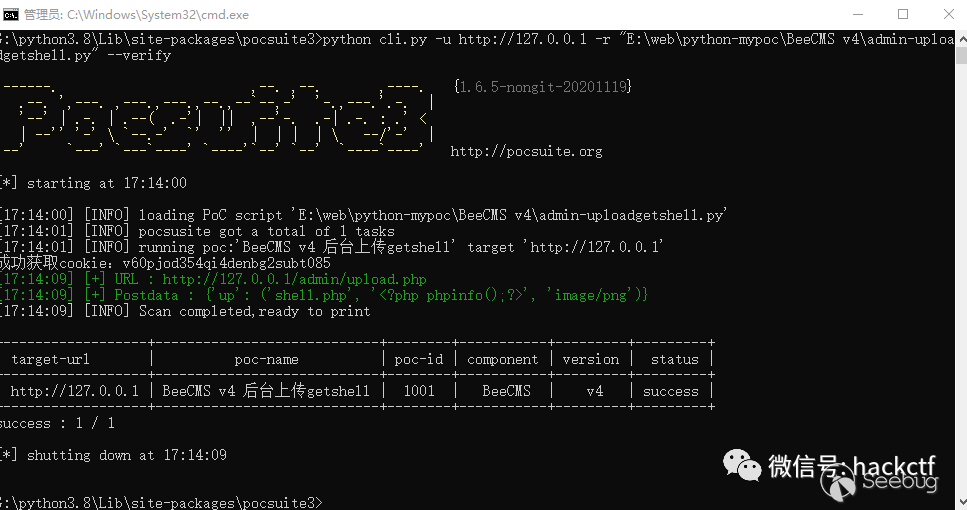This screenshot has width=967, height=510.
Task: Minimize the cmd.exe window
Action: tap(858, 14)
